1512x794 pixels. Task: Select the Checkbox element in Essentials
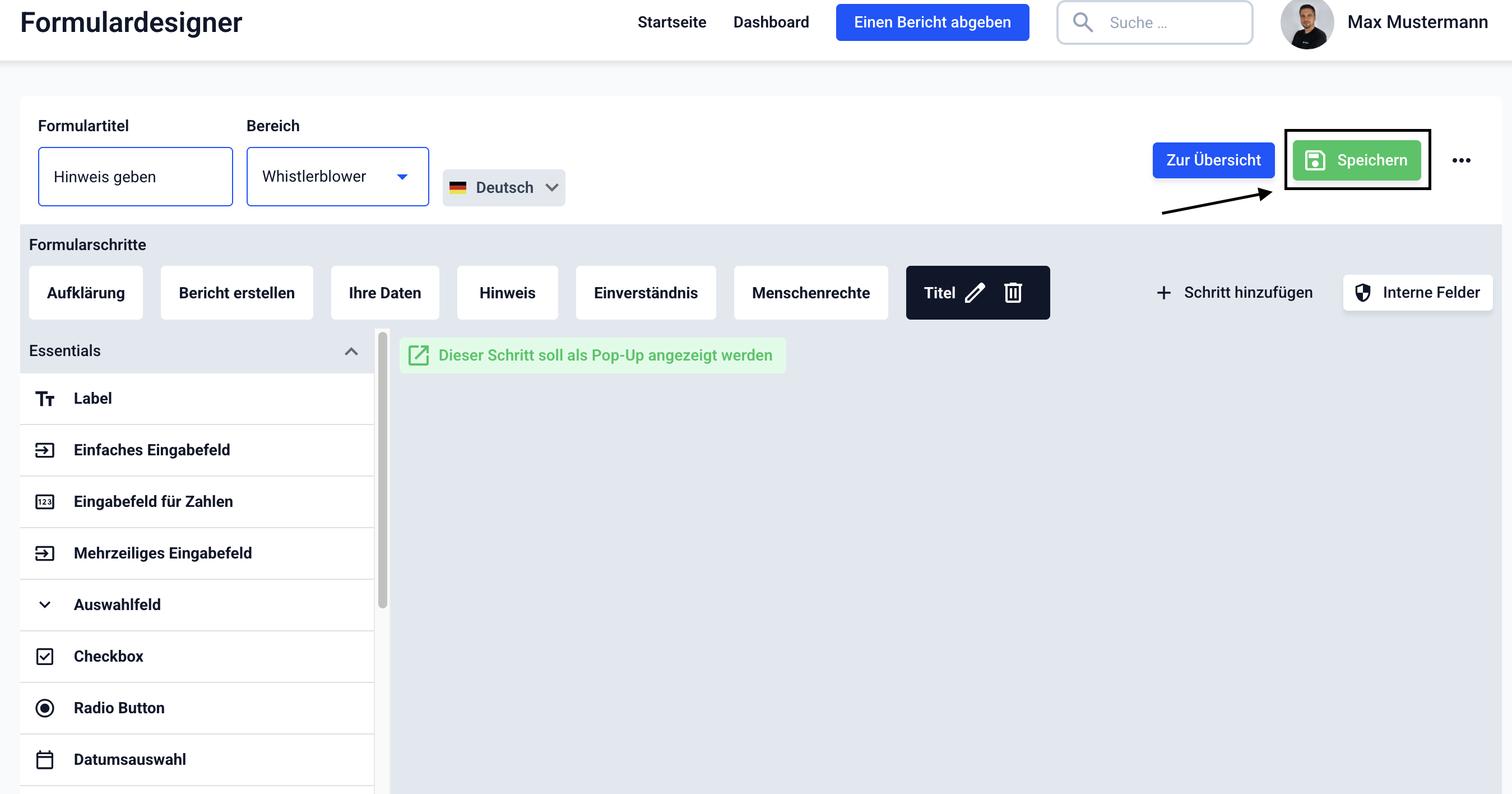tap(109, 656)
